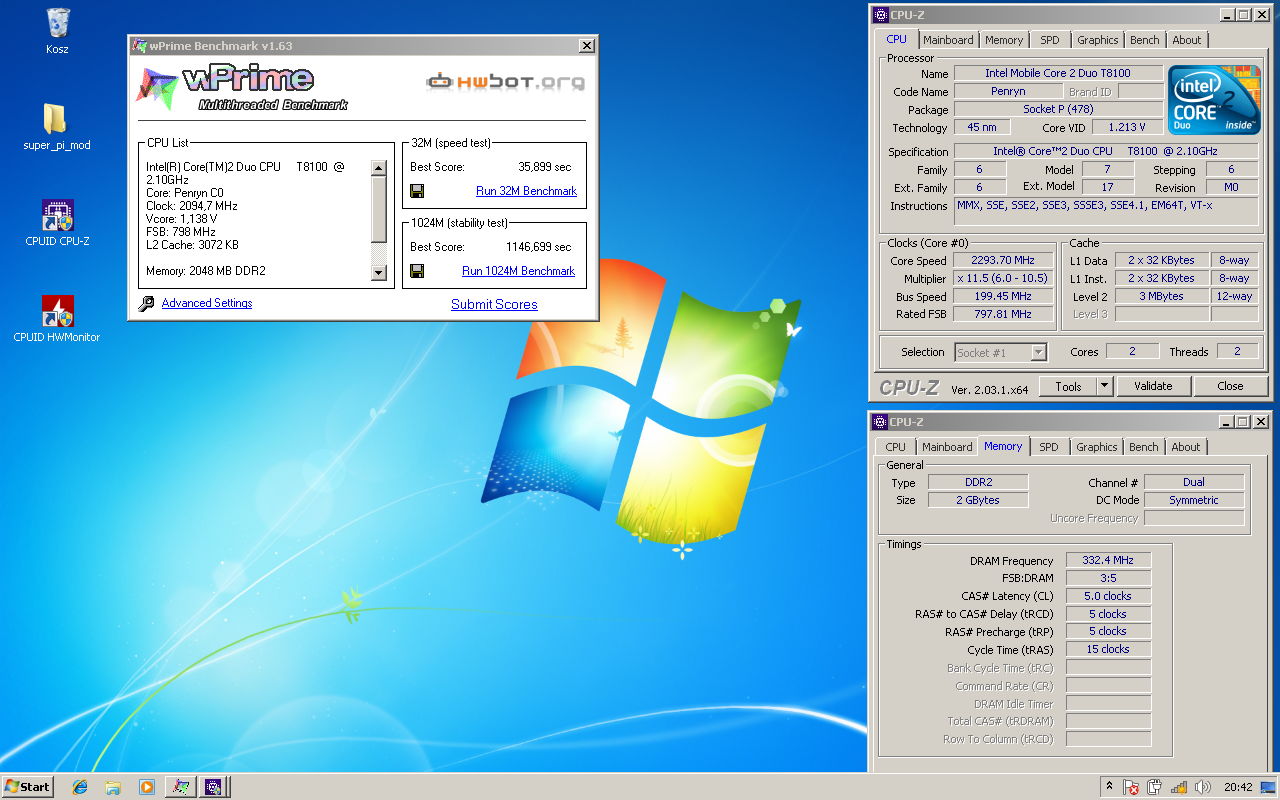
Task: Switch to Mainboard tab in lower CPU-Z
Action: (947, 447)
